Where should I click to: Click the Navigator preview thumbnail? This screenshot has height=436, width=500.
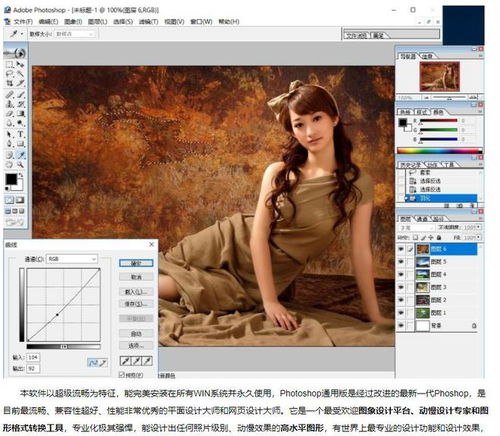[439, 76]
